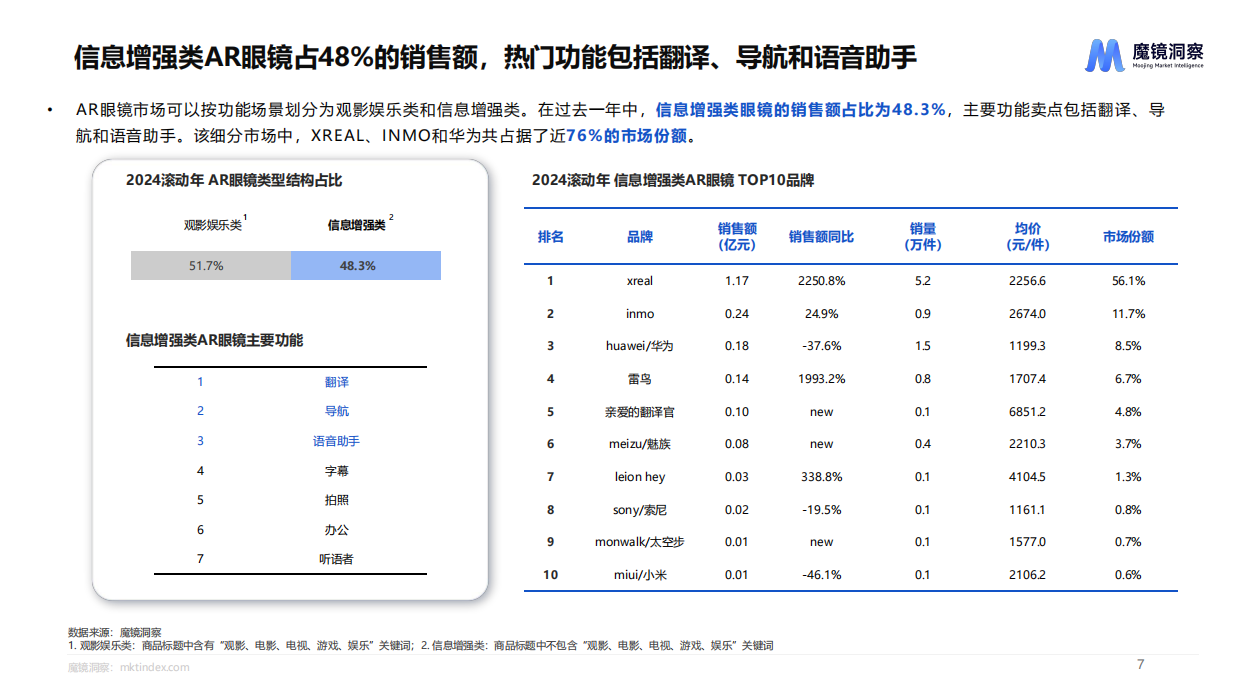The image size is (1240, 697).
Task: Click xreal's sales value 1.17
Action: click(x=737, y=281)
